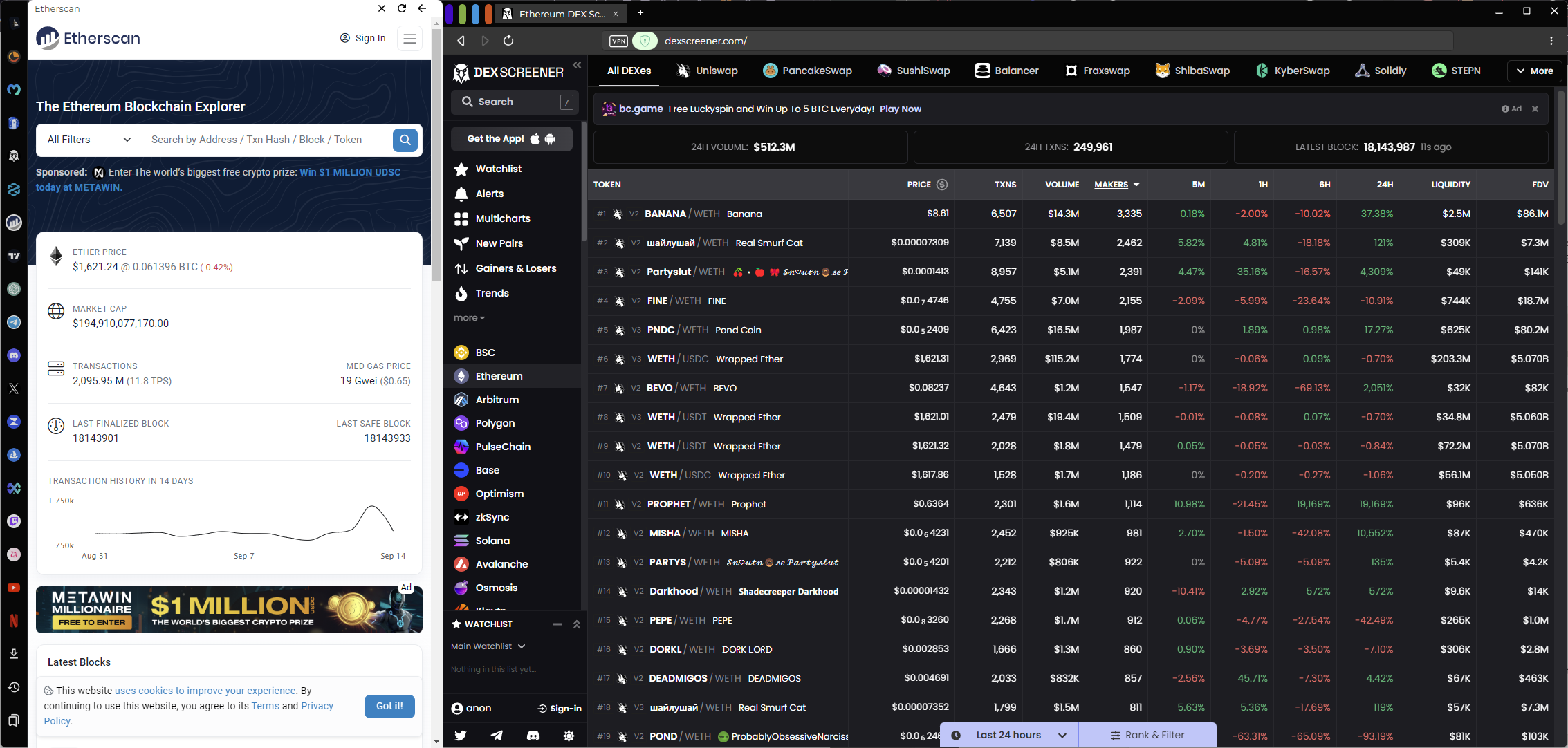Select Avalanche chain

pyautogui.click(x=501, y=564)
